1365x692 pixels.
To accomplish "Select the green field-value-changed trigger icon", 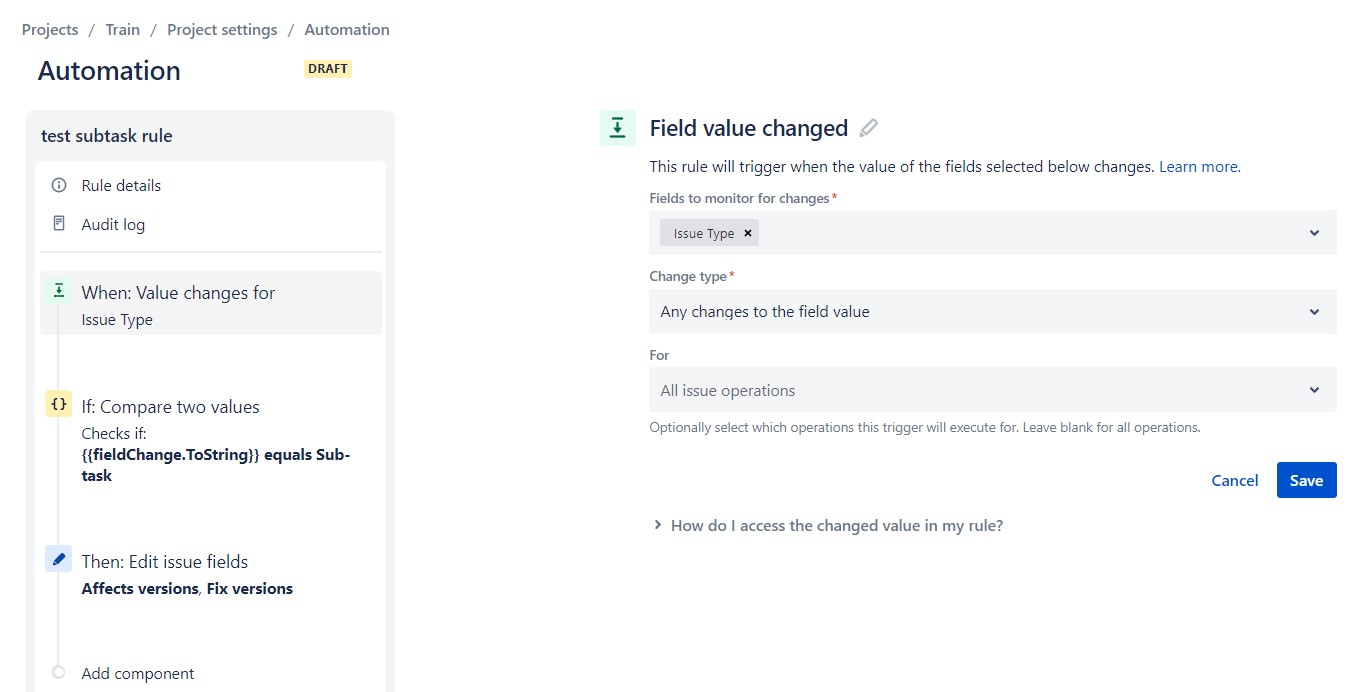I will coord(57,291).
